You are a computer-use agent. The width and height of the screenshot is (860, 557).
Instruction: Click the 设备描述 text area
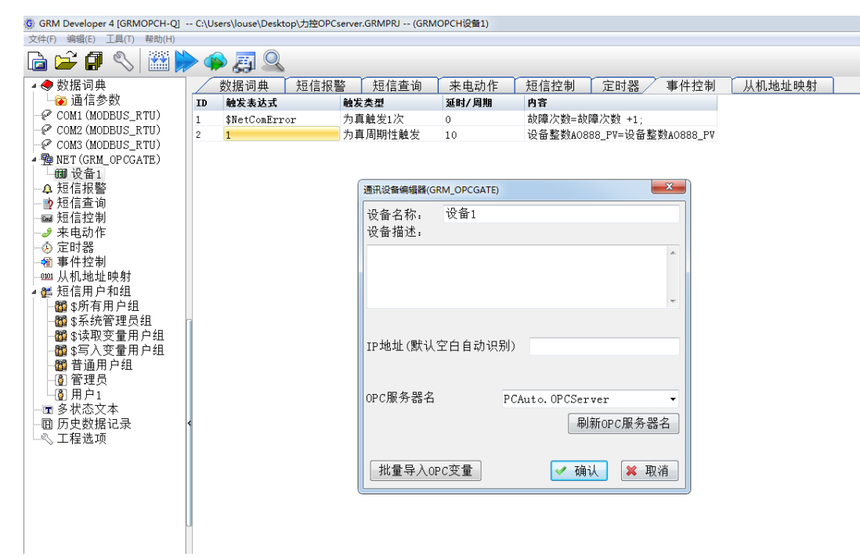pyautogui.click(x=523, y=276)
